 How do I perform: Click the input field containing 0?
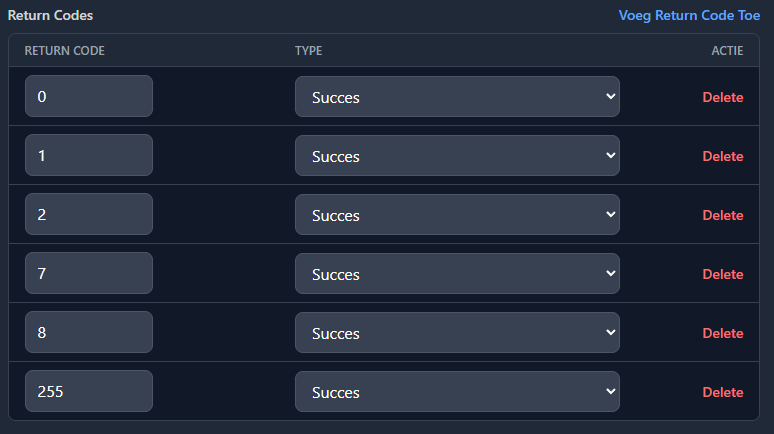tap(89, 97)
